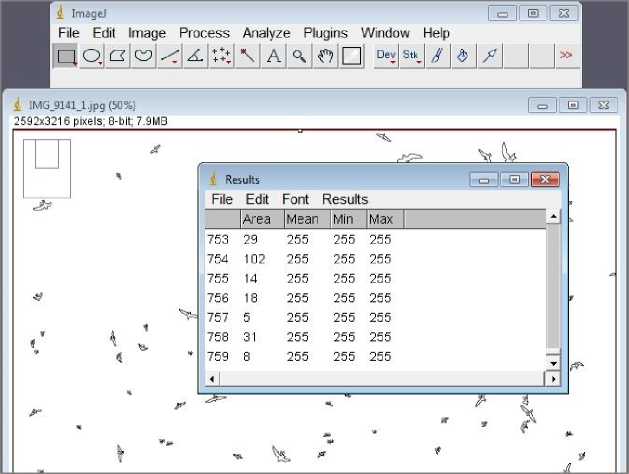Open the ImageJ File menu
Viewport: 629px width, 474px height.
69,33
